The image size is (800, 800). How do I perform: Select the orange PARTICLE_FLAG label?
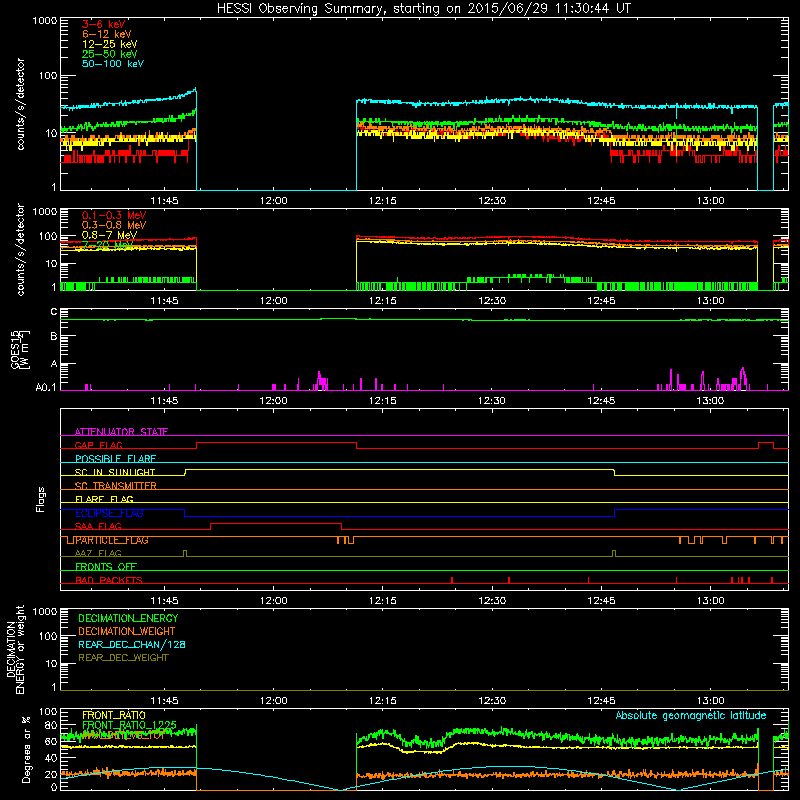click(112, 540)
